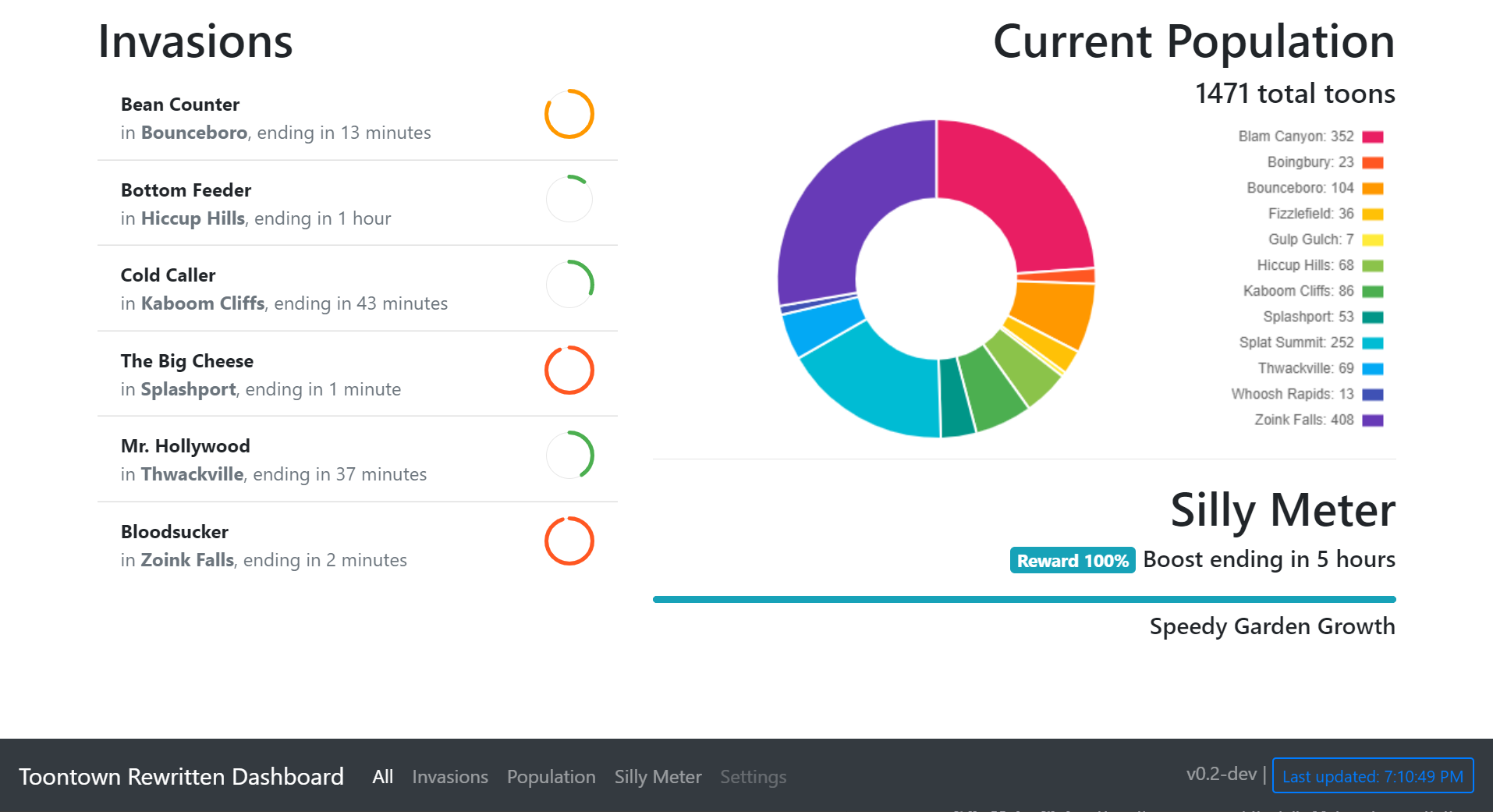Image resolution: width=1493 pixels, height=812 pixels.
Task: Toggle the Kaboom Cliffs legend color box
Action: click(1373, 291)
